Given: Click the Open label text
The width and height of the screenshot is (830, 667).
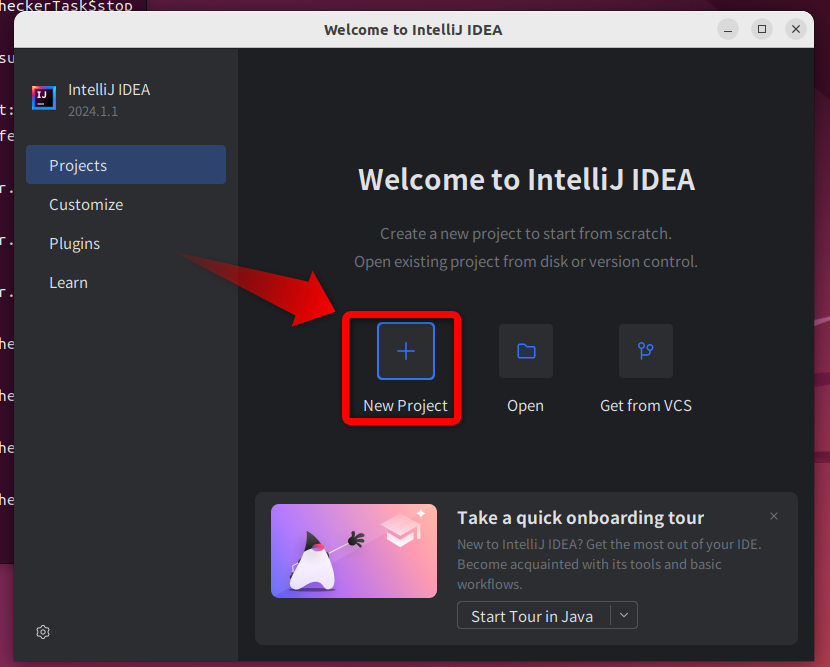Looking at the screenshot, I should click(x=526, y=405).
